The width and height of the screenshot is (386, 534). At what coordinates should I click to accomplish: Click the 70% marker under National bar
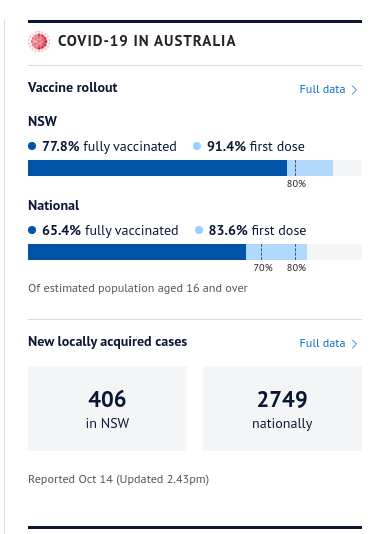263,268
